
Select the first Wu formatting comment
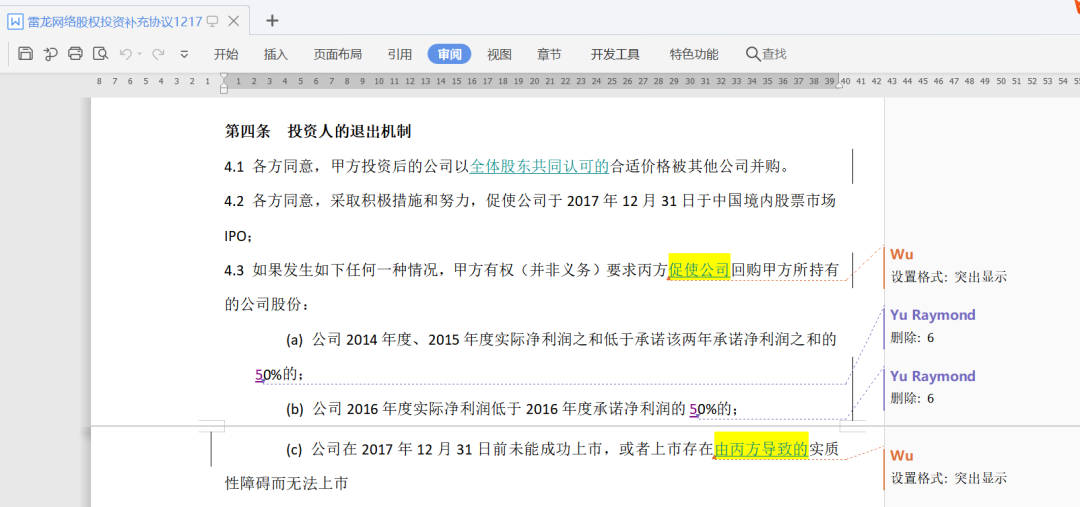[948, 266]
